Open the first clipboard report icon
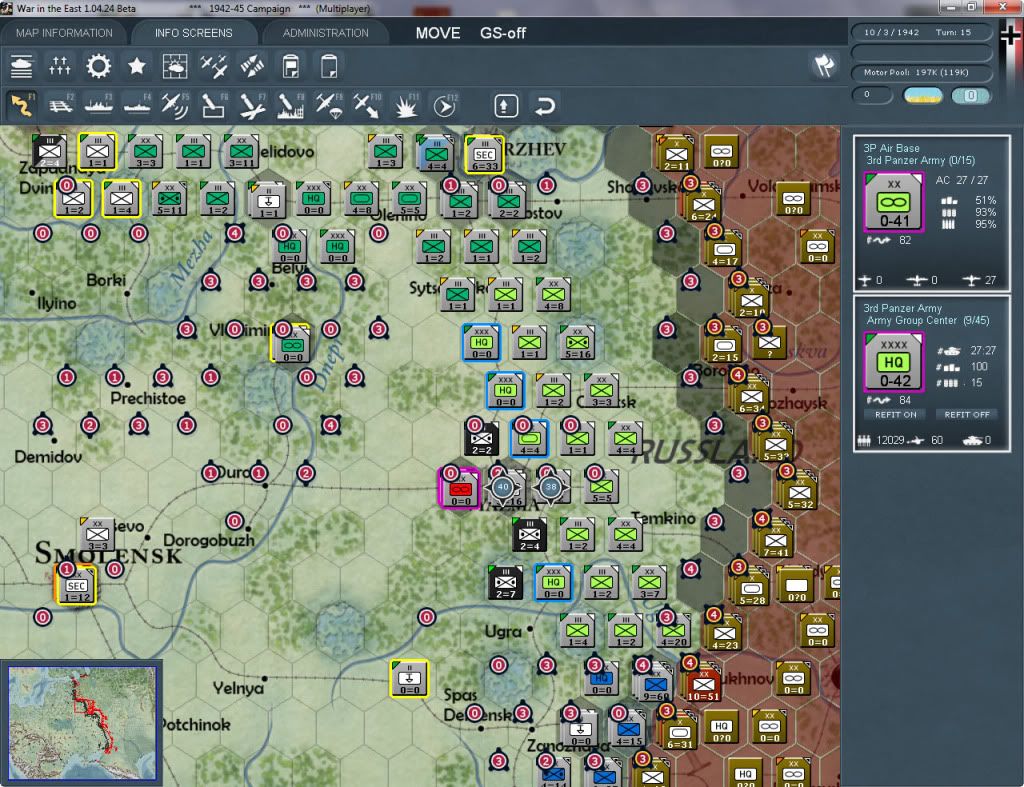1024x787 pixels. [291, 67]
